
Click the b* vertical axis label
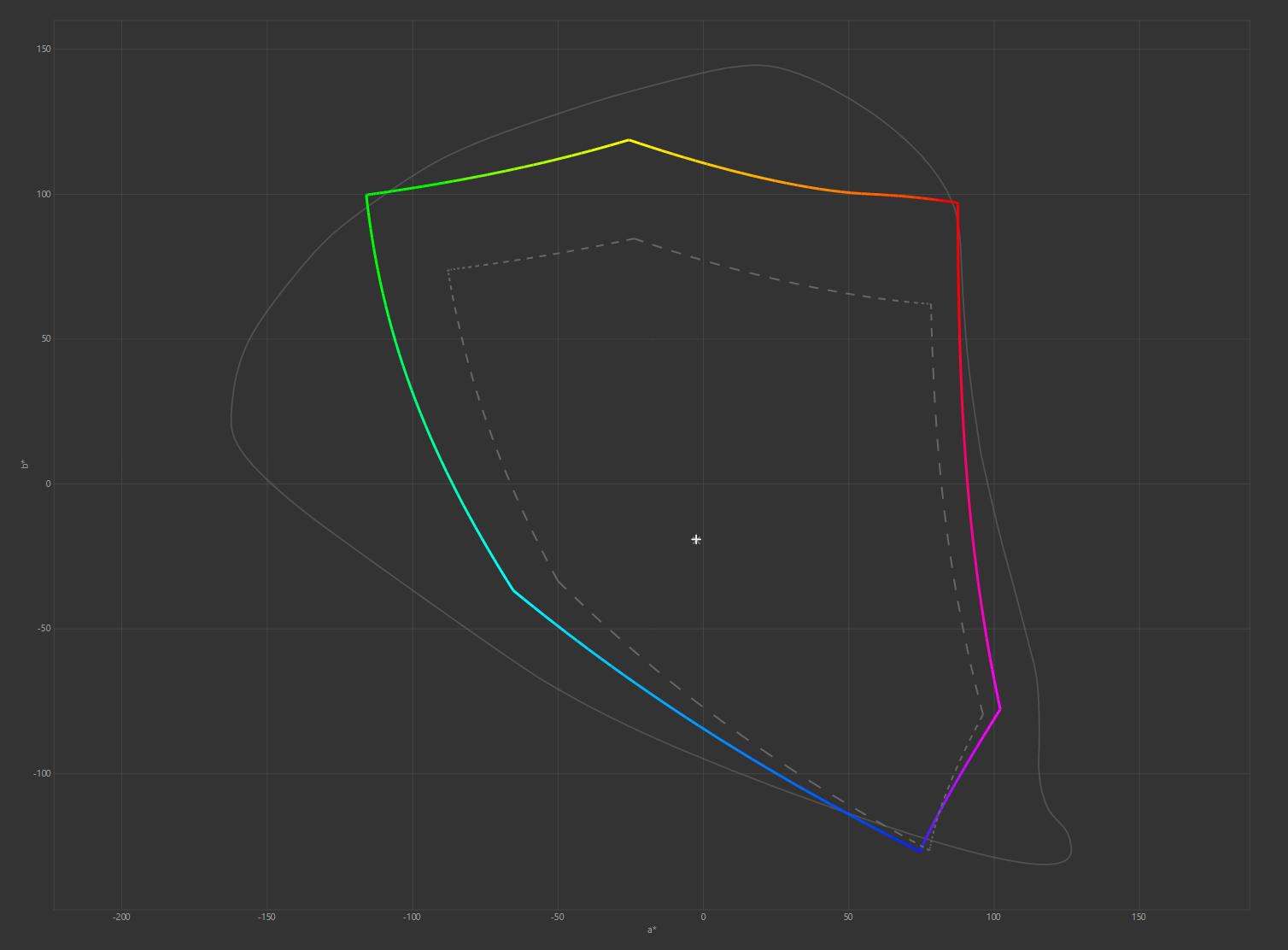pos(25,464)
